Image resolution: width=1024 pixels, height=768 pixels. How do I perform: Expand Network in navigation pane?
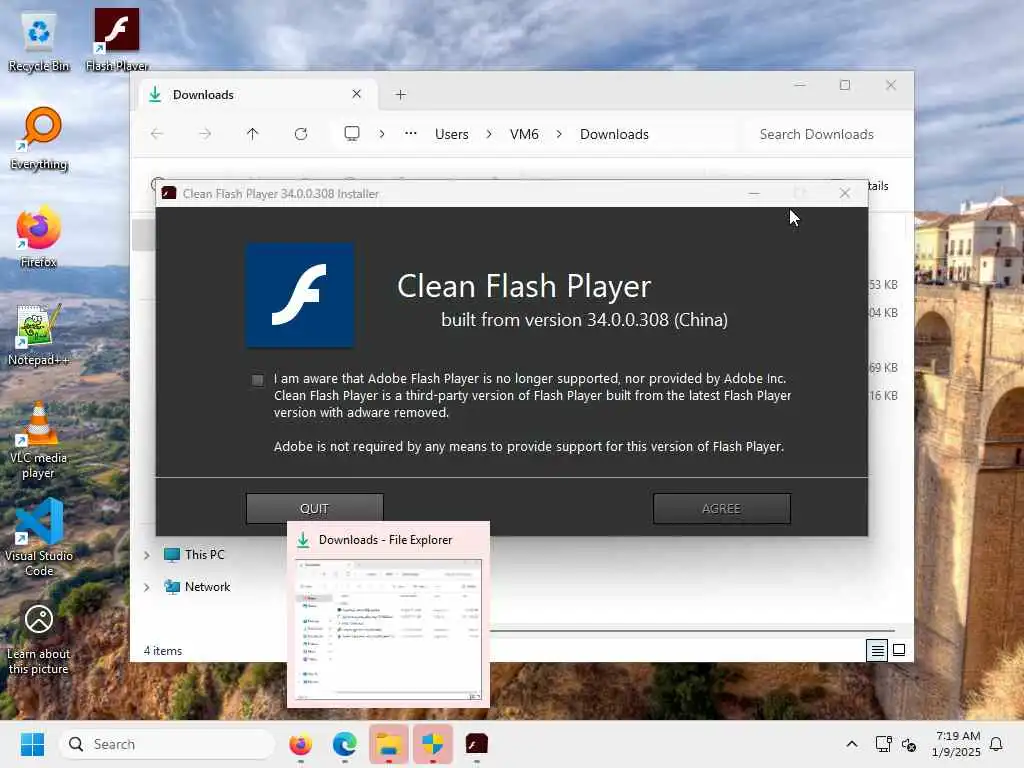coord(147,587)
